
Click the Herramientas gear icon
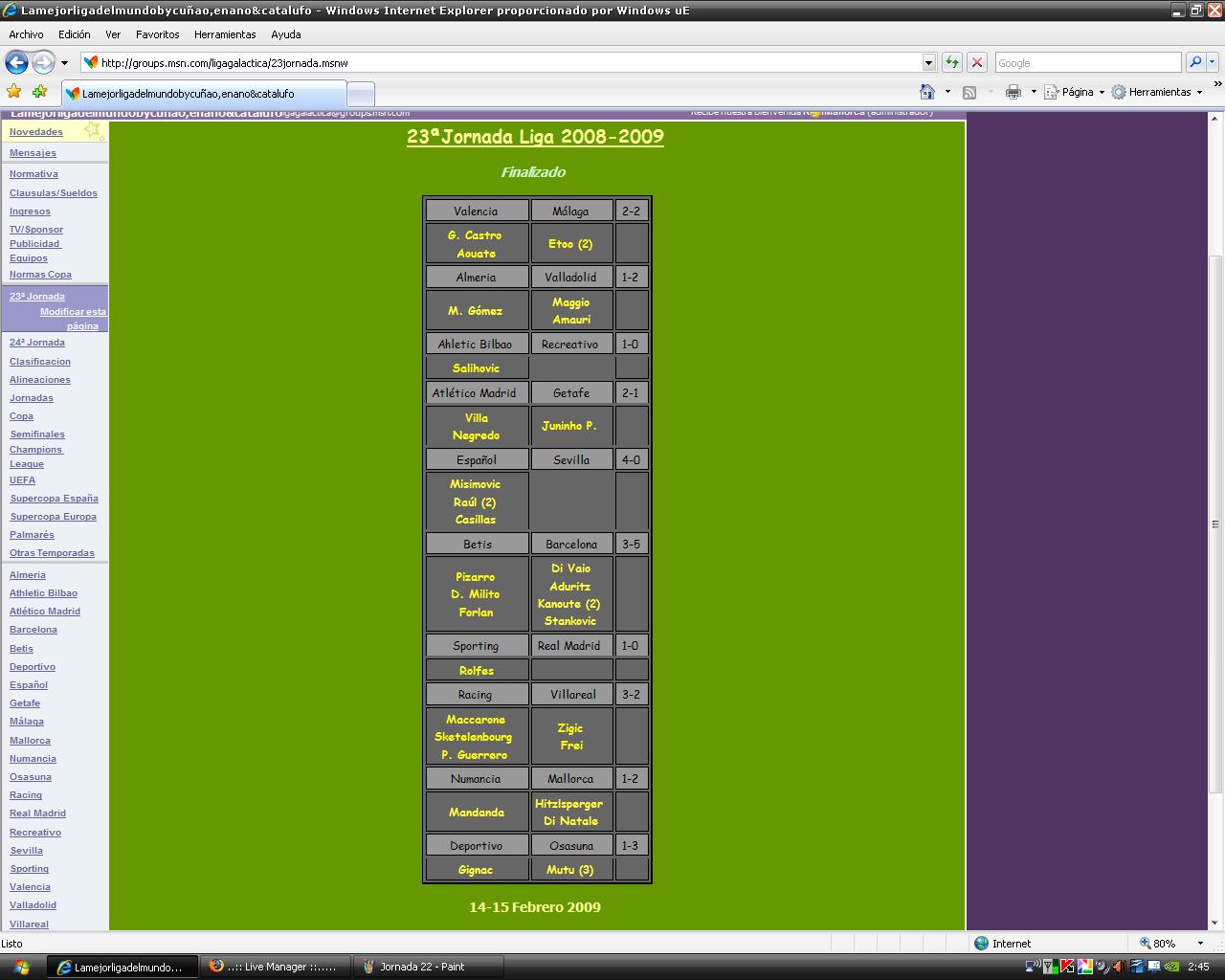point(1118,92)
